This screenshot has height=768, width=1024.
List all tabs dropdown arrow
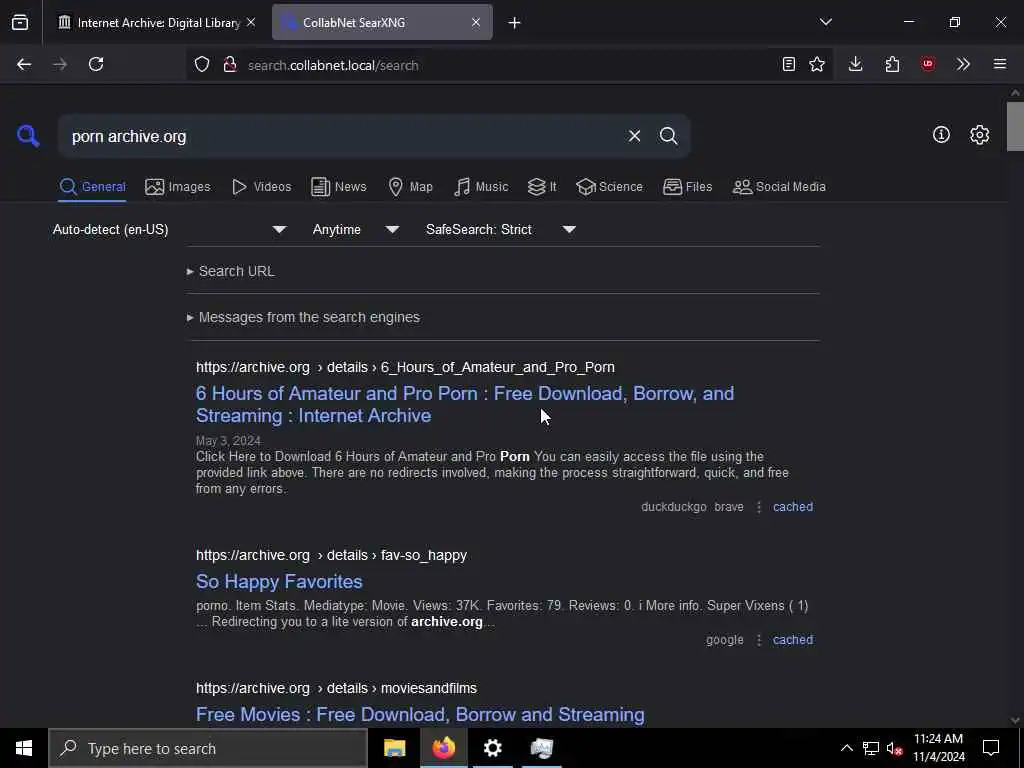pyautogui.click(x=825, y=22)
